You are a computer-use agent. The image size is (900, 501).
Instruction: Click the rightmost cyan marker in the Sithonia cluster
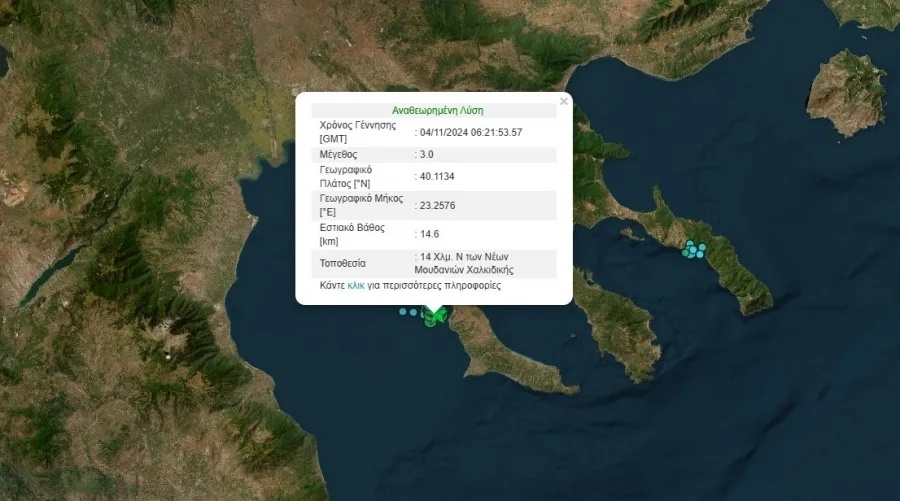coord(702,247)
